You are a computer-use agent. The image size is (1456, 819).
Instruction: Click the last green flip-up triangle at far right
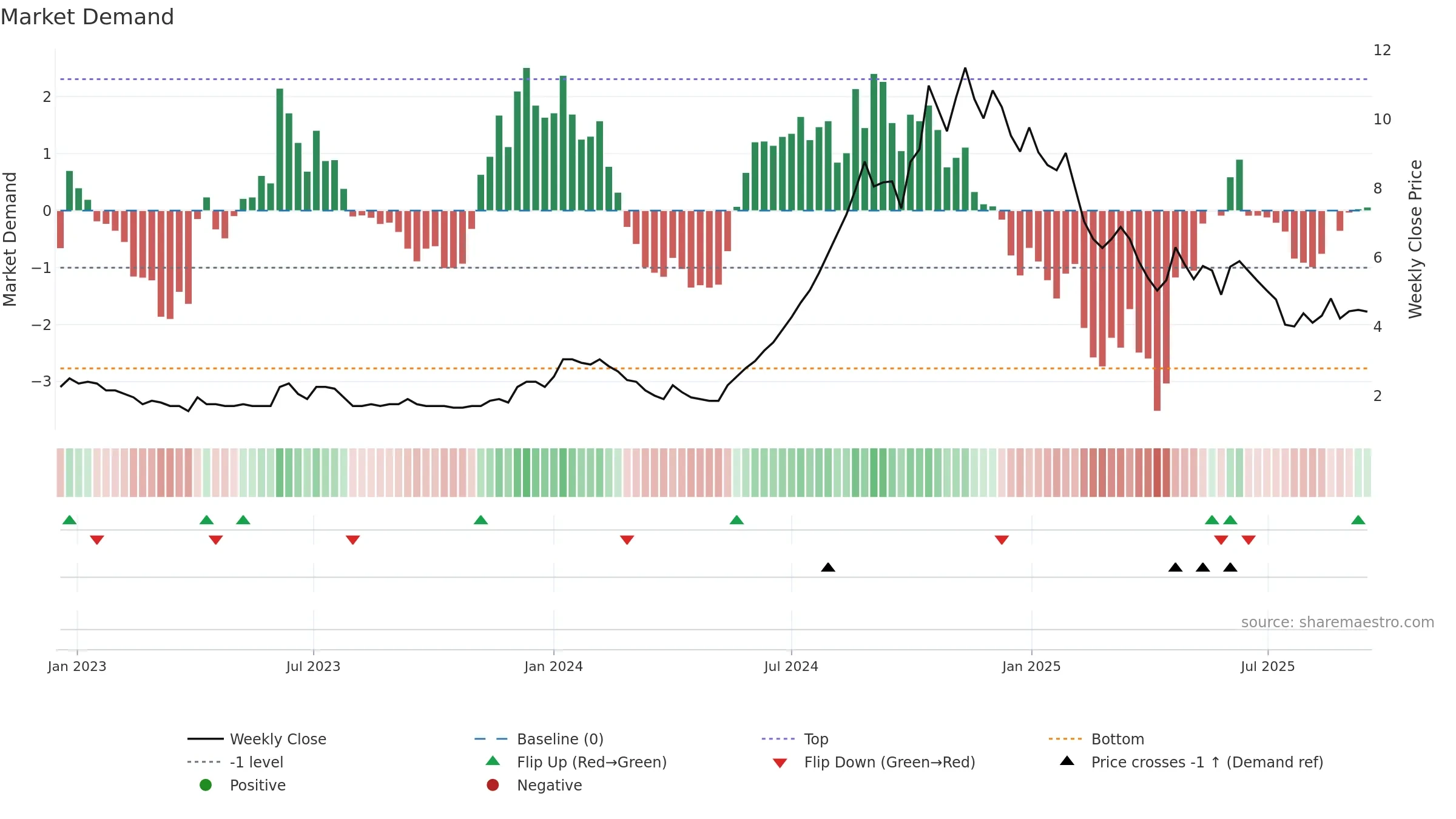1358,520
